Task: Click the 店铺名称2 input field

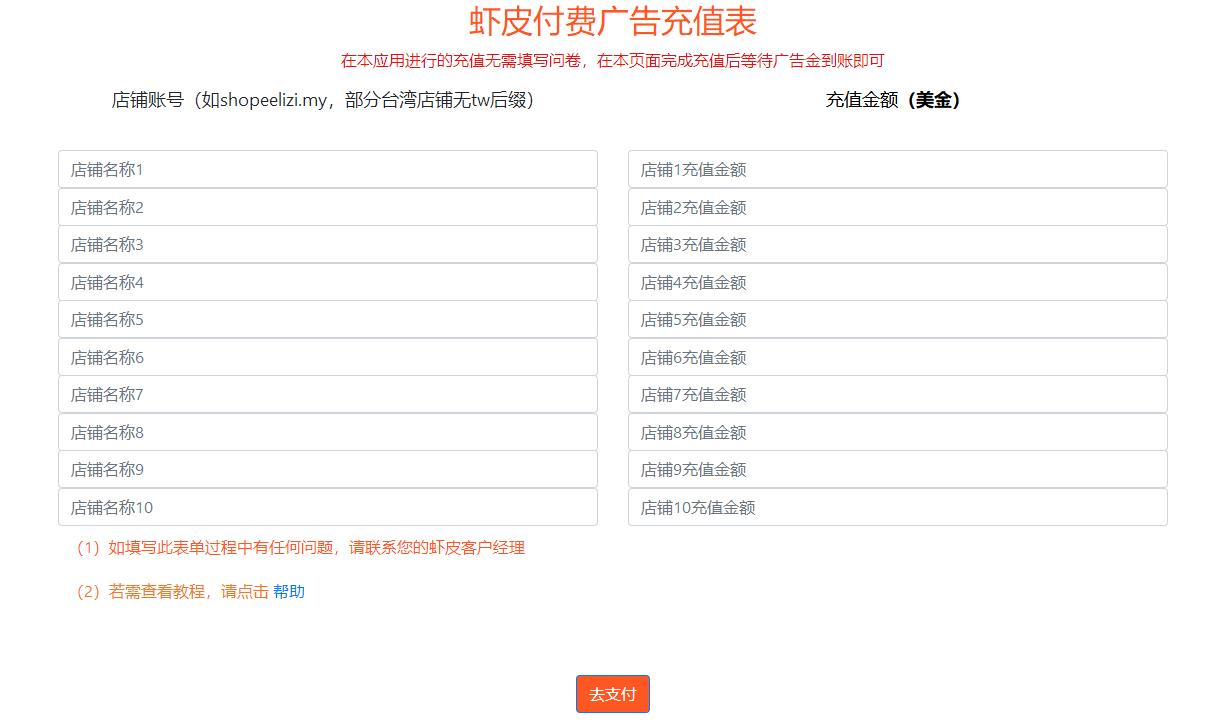Action: pos(327,207)
